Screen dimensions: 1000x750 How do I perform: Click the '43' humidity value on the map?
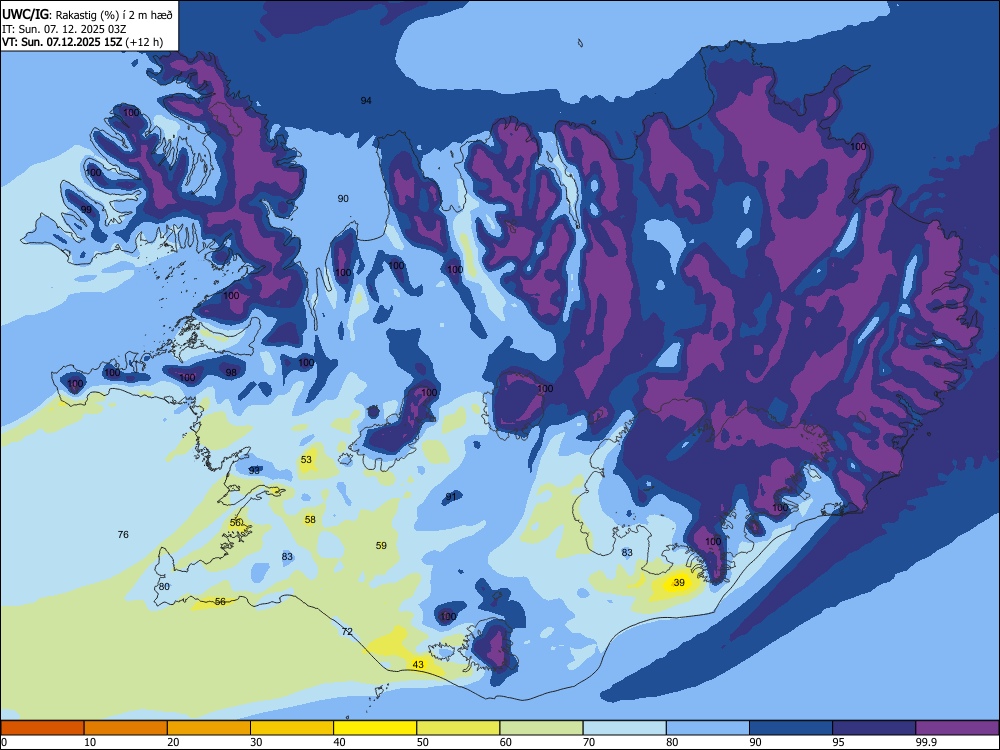[418, 664]
